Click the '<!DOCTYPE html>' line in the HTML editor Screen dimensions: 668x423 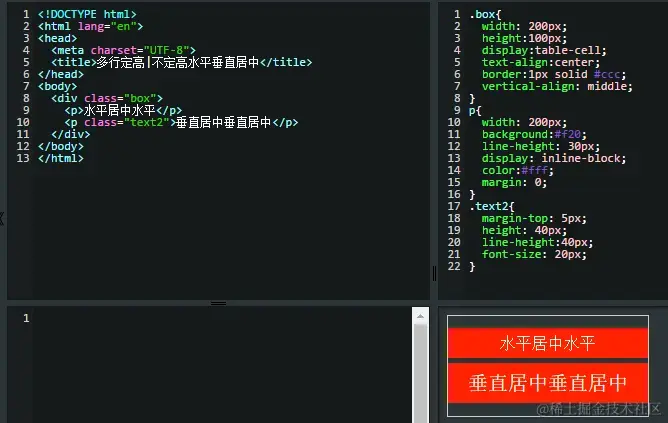click(87, 14)
